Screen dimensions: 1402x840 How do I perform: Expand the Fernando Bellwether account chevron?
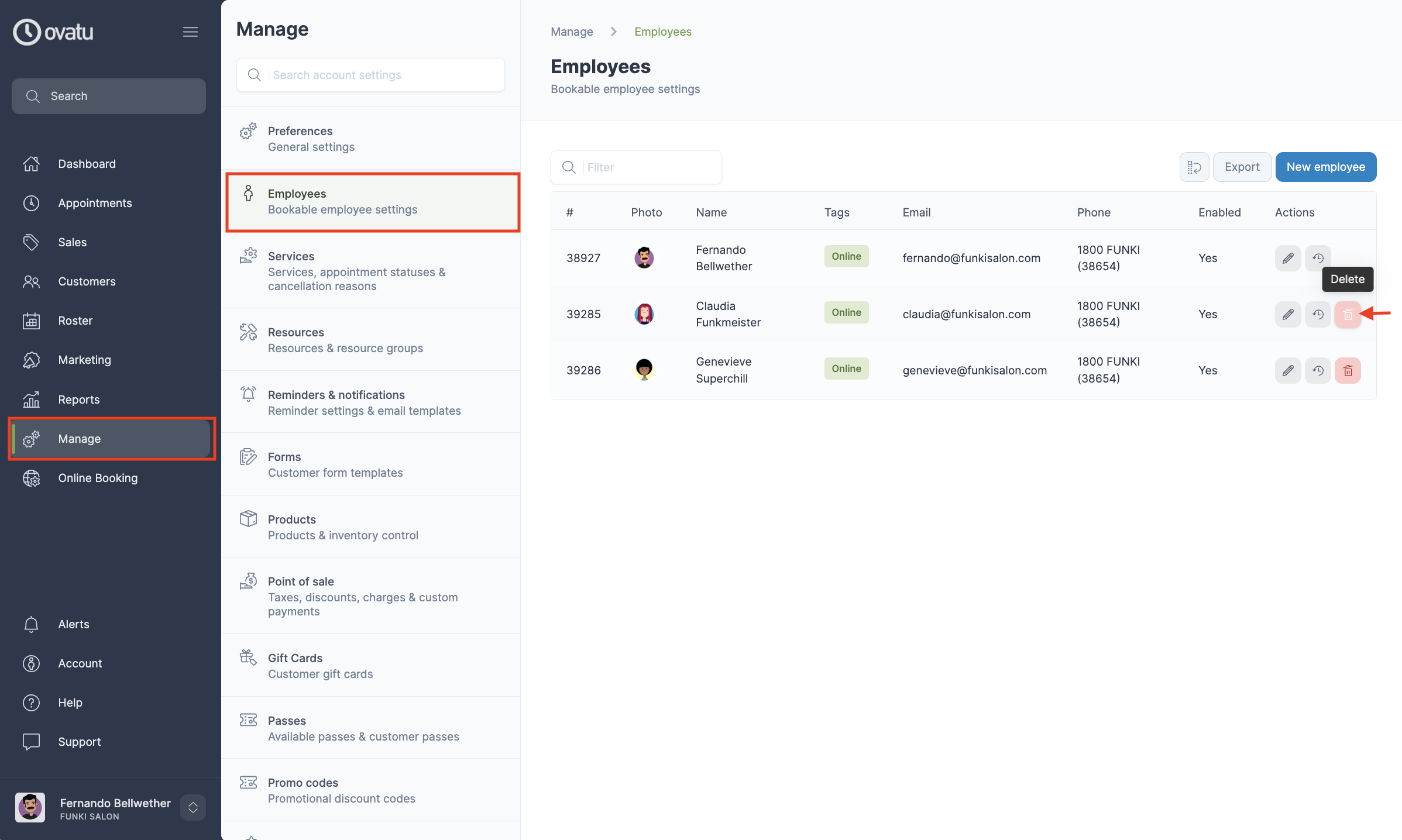coord(193,808)
